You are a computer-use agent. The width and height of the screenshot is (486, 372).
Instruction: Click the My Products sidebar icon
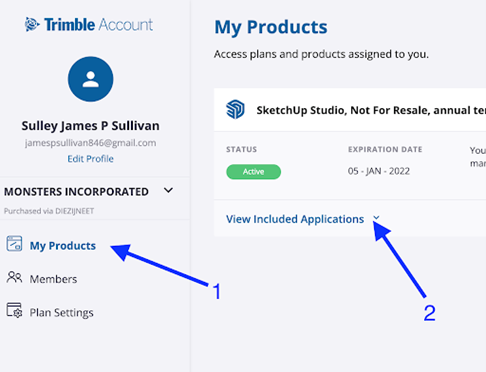[14, 243]
